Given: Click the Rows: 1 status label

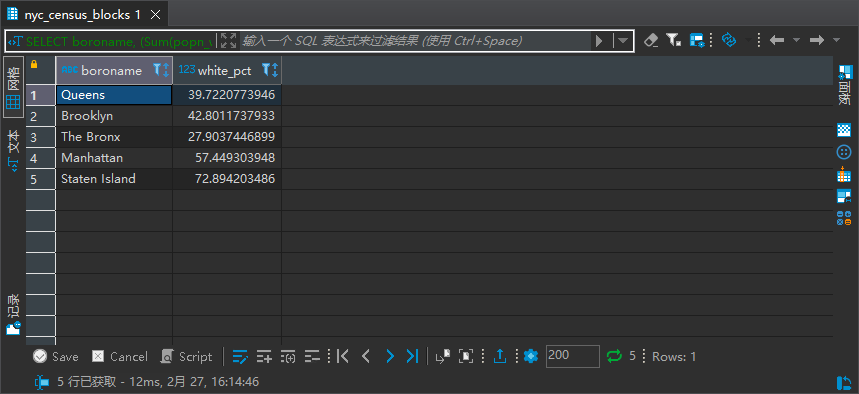Looking at the screenshot, I should pyautogui.click(x=674, y=357).
